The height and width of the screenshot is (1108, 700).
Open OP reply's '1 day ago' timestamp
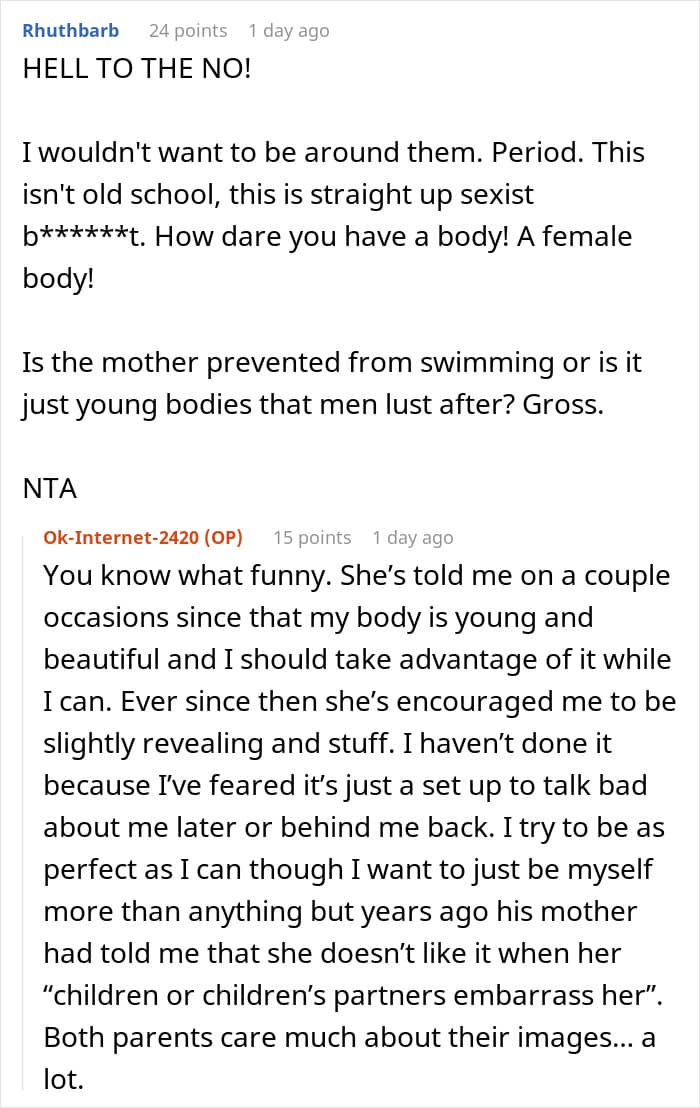[413, 538]
